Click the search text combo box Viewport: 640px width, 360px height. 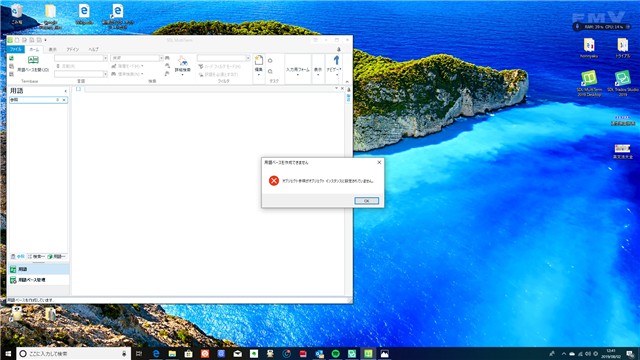(x=137, y=58)
